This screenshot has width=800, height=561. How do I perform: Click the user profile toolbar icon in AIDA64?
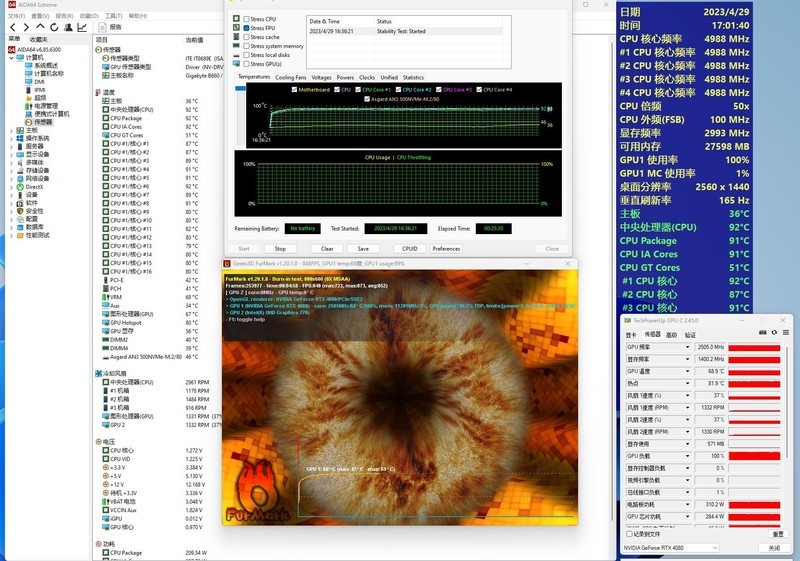[66, 27]
